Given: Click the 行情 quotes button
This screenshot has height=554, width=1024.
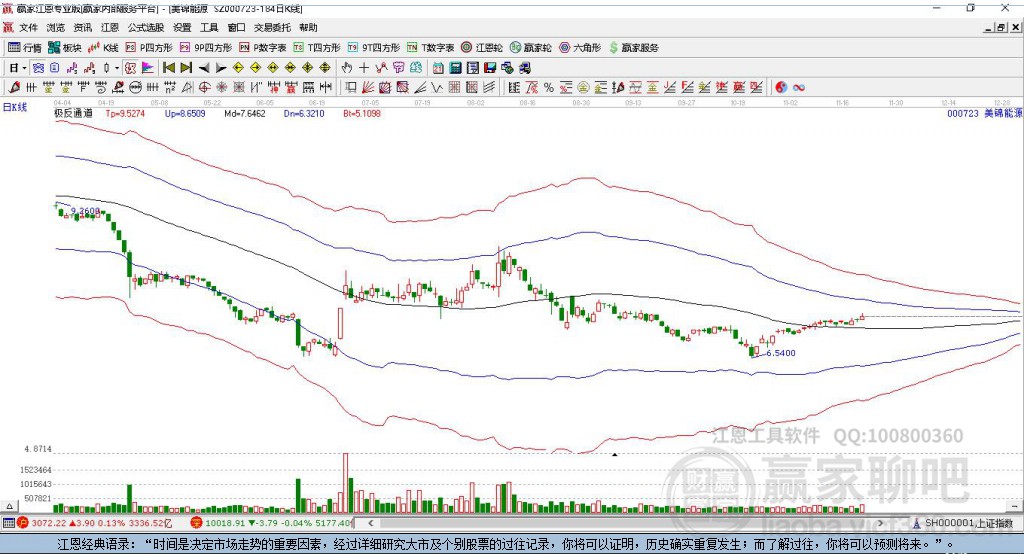Looking at the screenshot, I should pos(25,48).
